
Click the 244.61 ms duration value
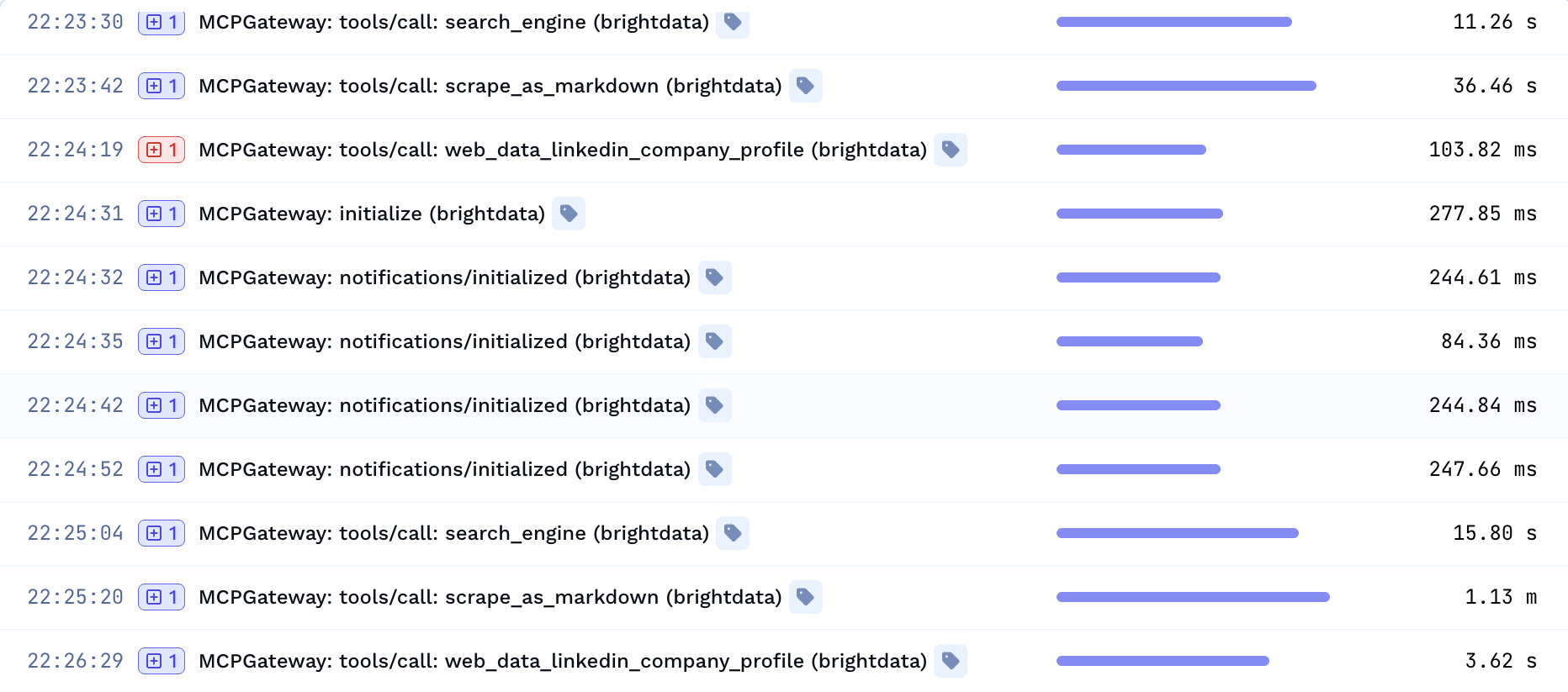tap(1483, 277)
